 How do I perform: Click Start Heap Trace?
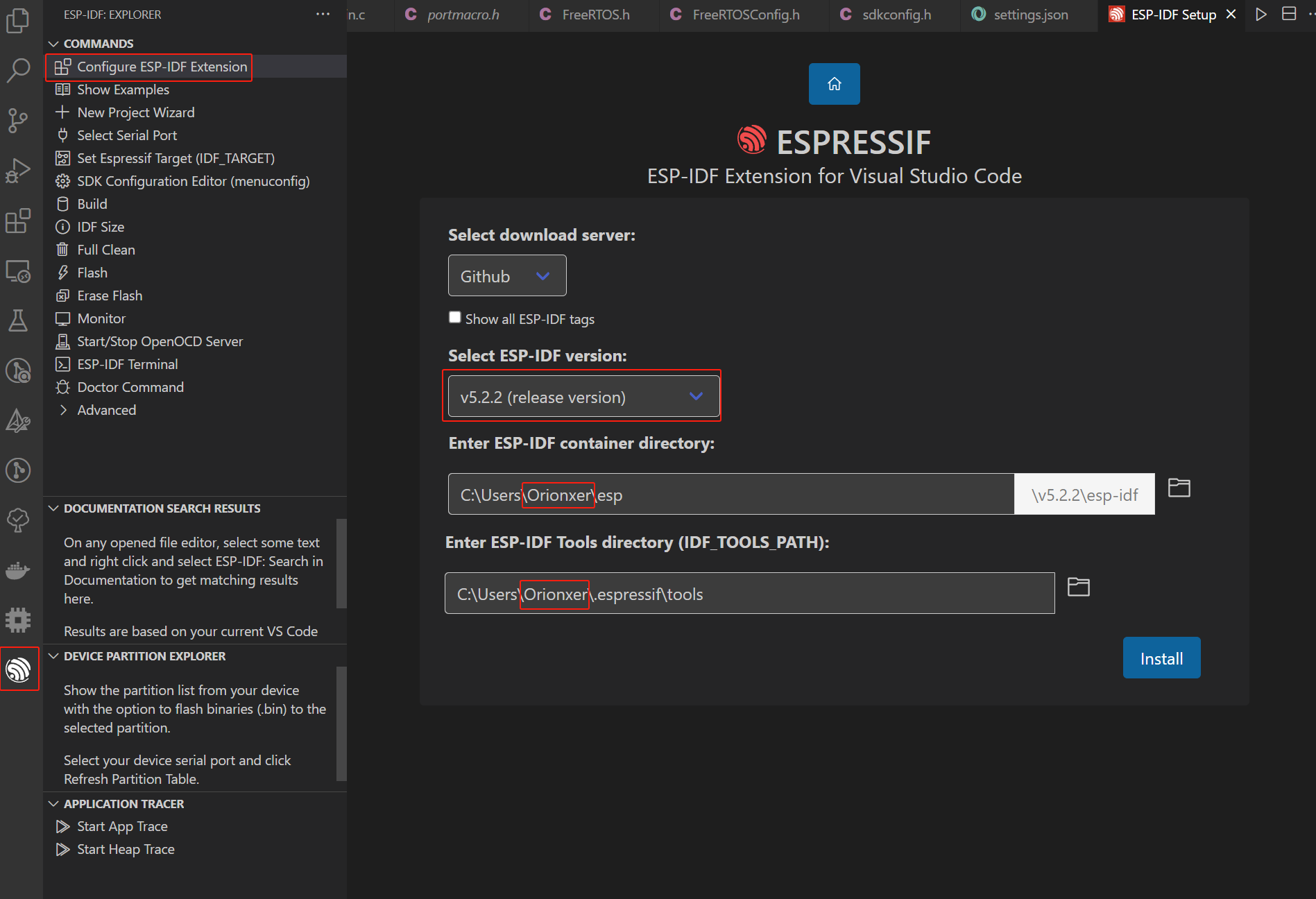pos(195,849)
